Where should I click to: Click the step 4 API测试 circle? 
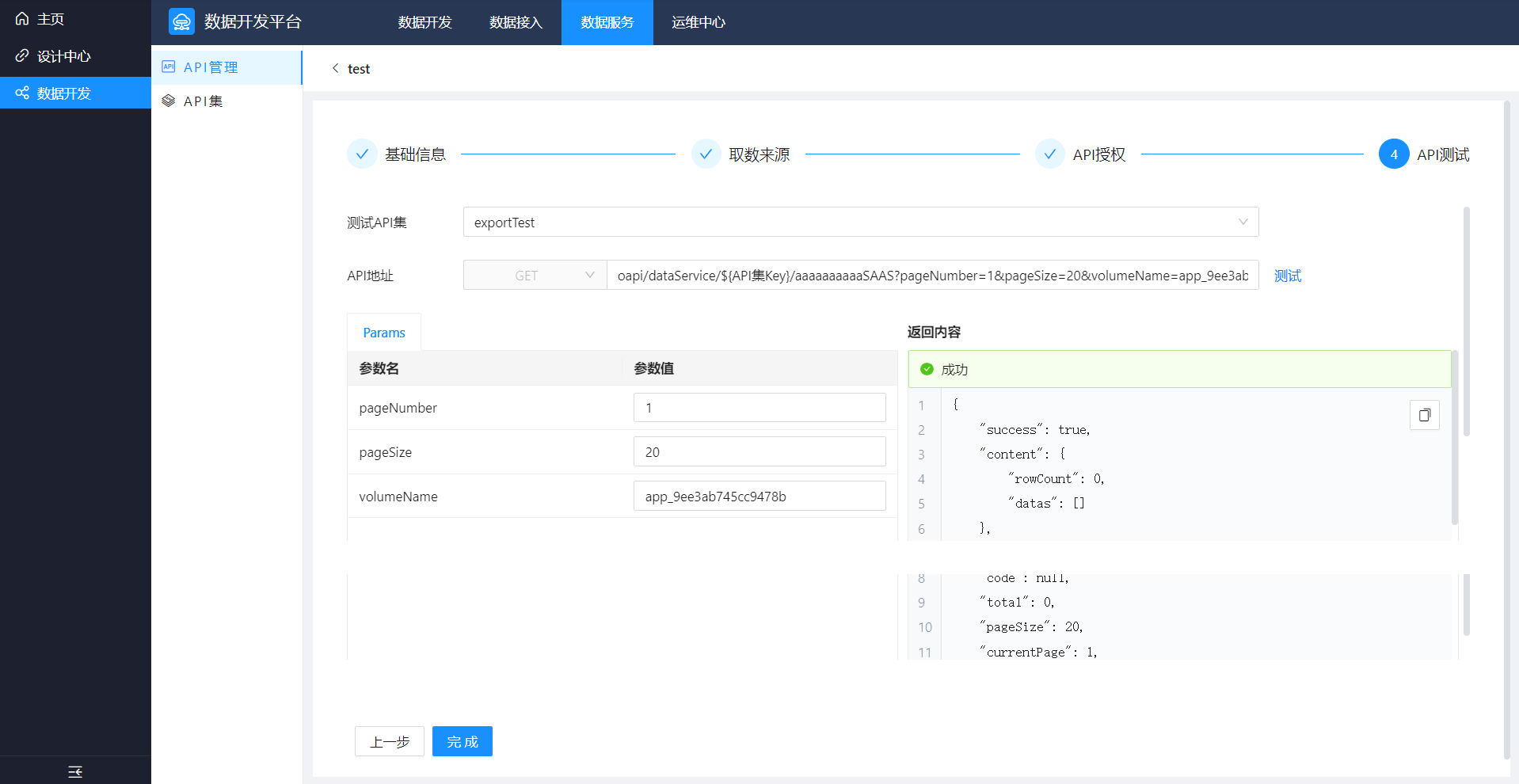click(x=1393, y=154)
